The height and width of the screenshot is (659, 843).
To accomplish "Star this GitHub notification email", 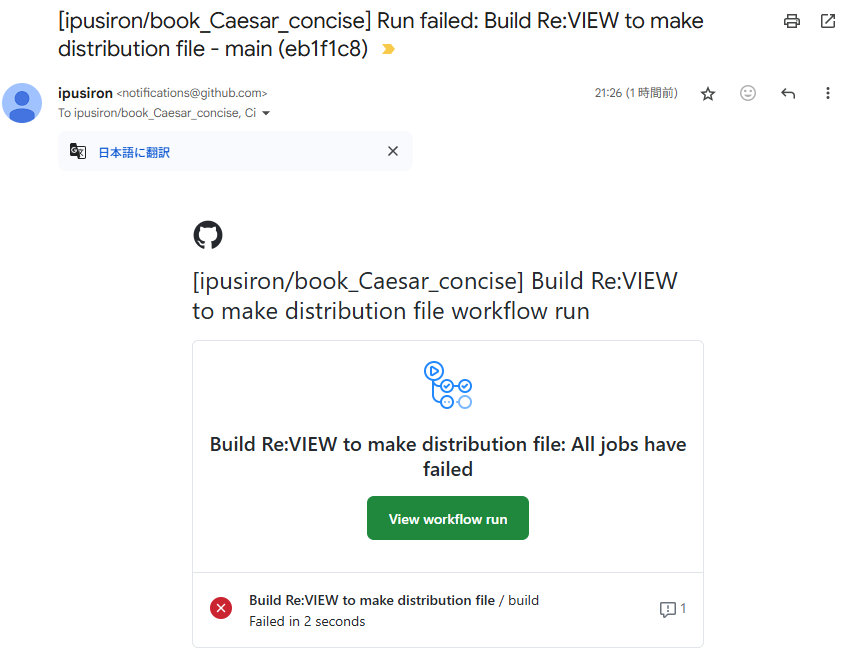I will (x=708, y=94).
